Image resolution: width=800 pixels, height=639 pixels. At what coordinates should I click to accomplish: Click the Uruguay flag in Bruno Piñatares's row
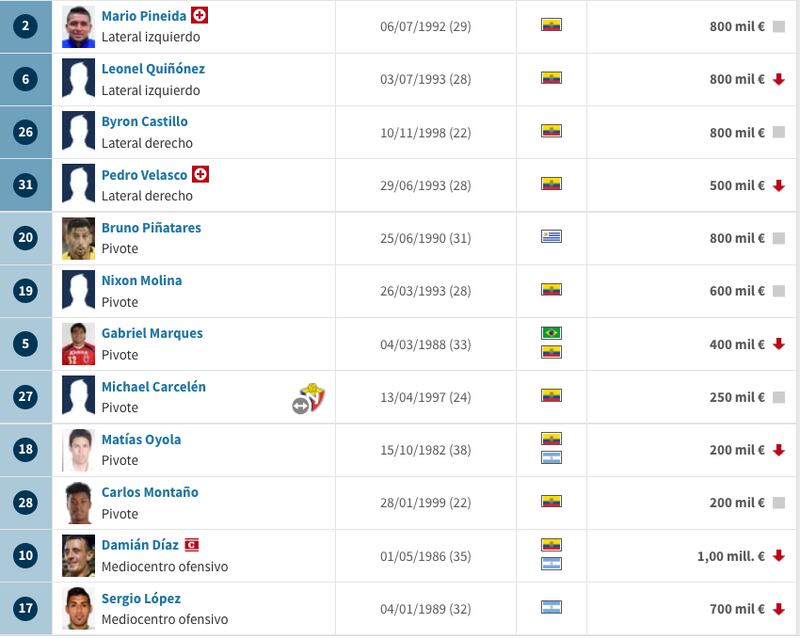click(551, 236)
